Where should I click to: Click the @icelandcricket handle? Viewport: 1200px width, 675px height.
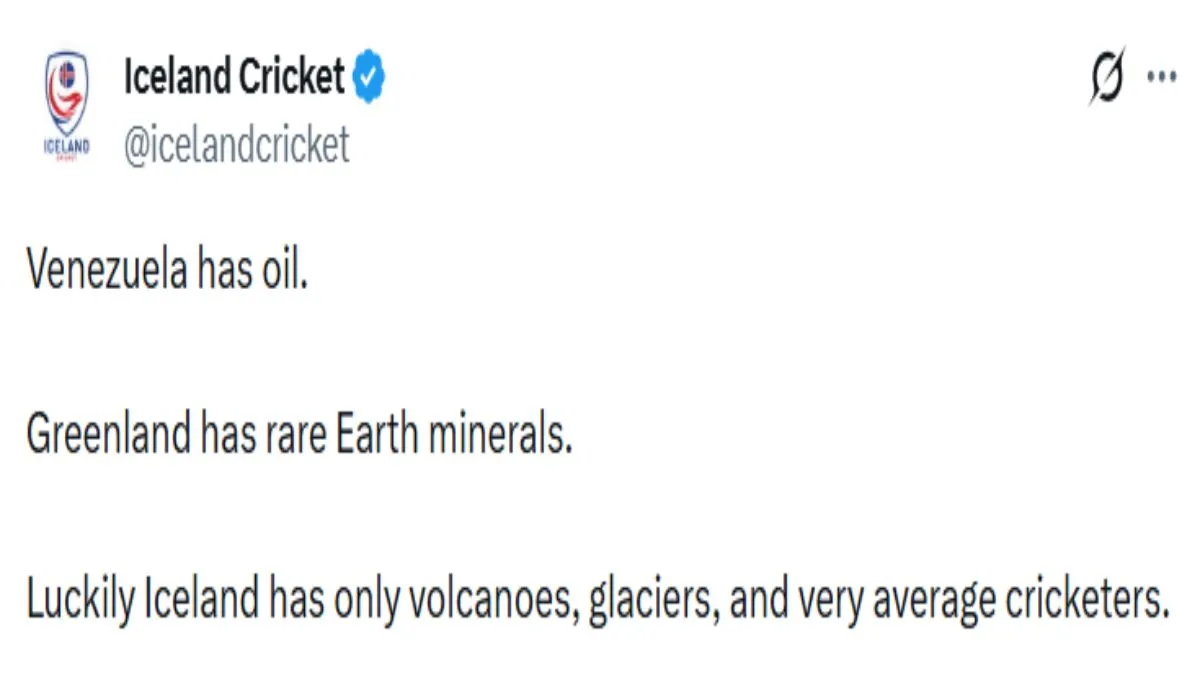[x=237, y=144]
